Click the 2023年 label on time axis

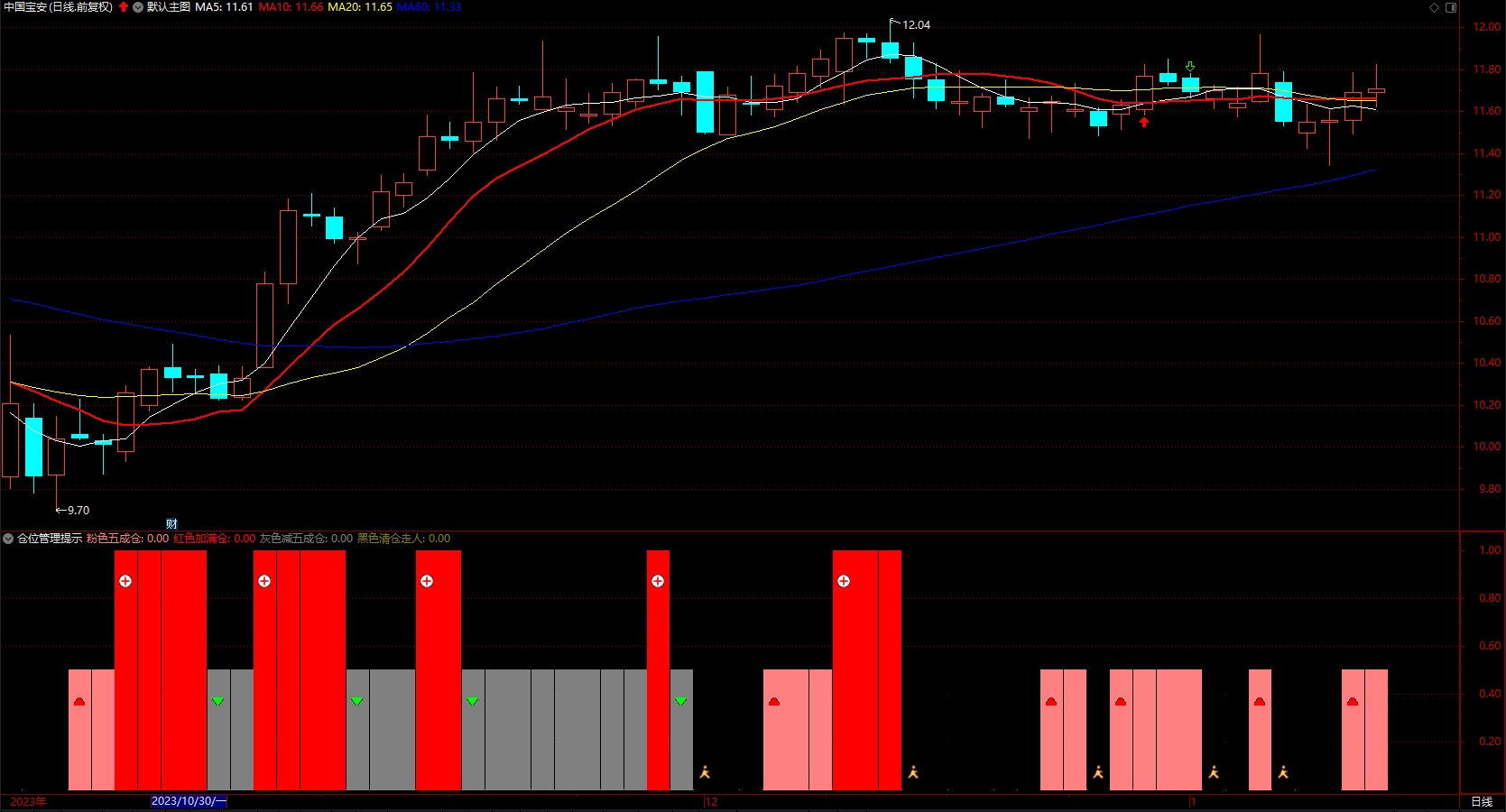(28, 802)
